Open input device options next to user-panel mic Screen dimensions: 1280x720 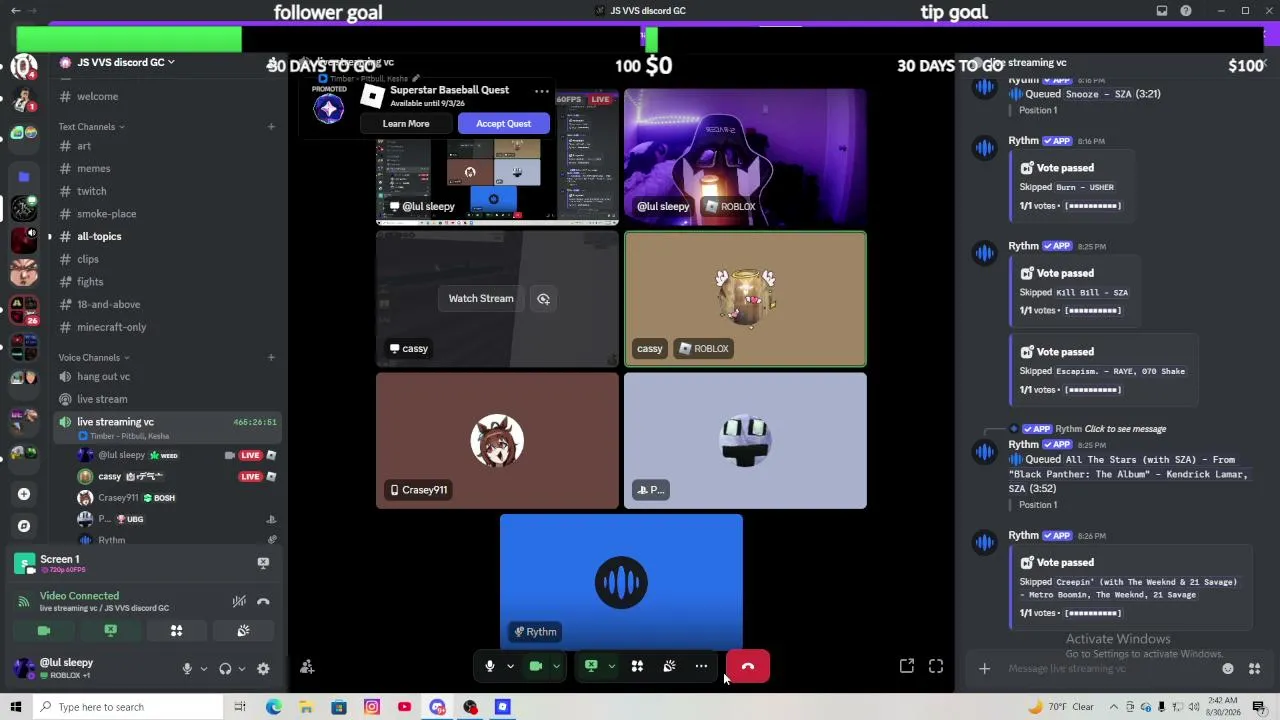203,669
